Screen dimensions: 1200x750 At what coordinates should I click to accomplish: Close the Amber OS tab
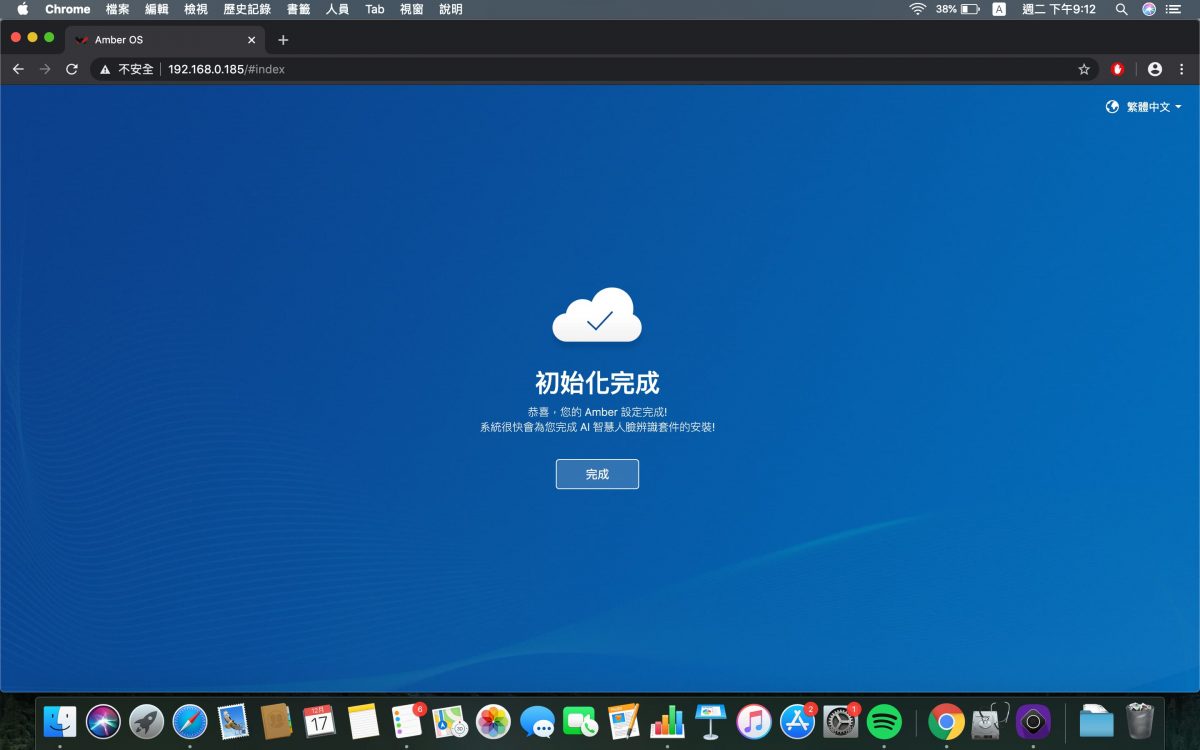pyautogui.click(x=252, y=40)
